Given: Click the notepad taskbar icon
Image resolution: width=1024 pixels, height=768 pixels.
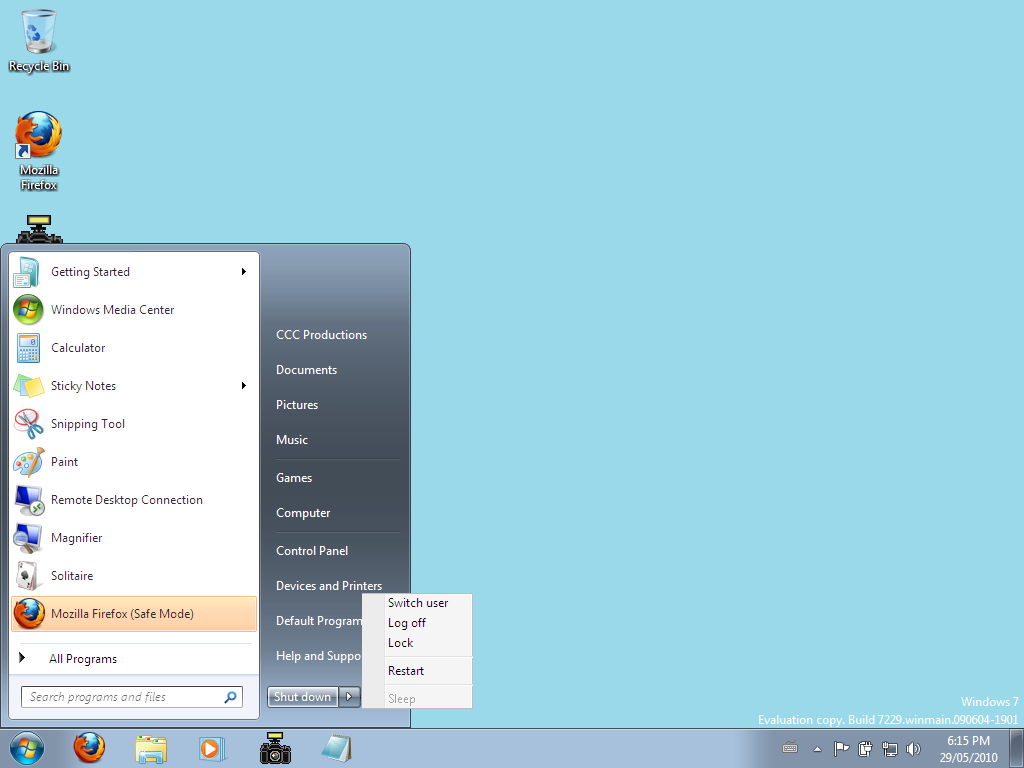Looking at the screenshot, I should click(x=337, y=748).
